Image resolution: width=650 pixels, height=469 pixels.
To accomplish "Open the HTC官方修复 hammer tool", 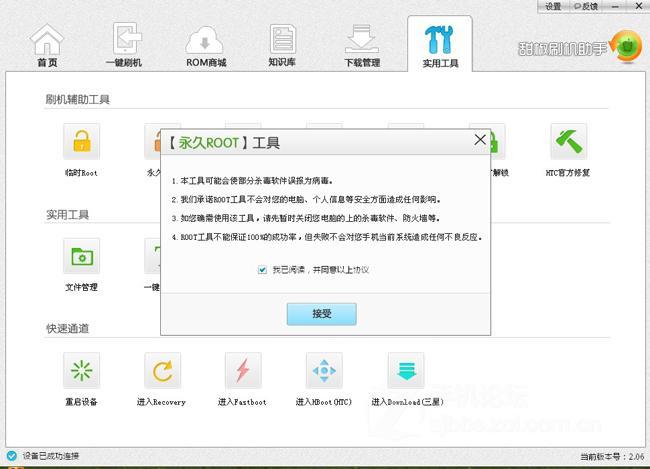I will [568, 142].
